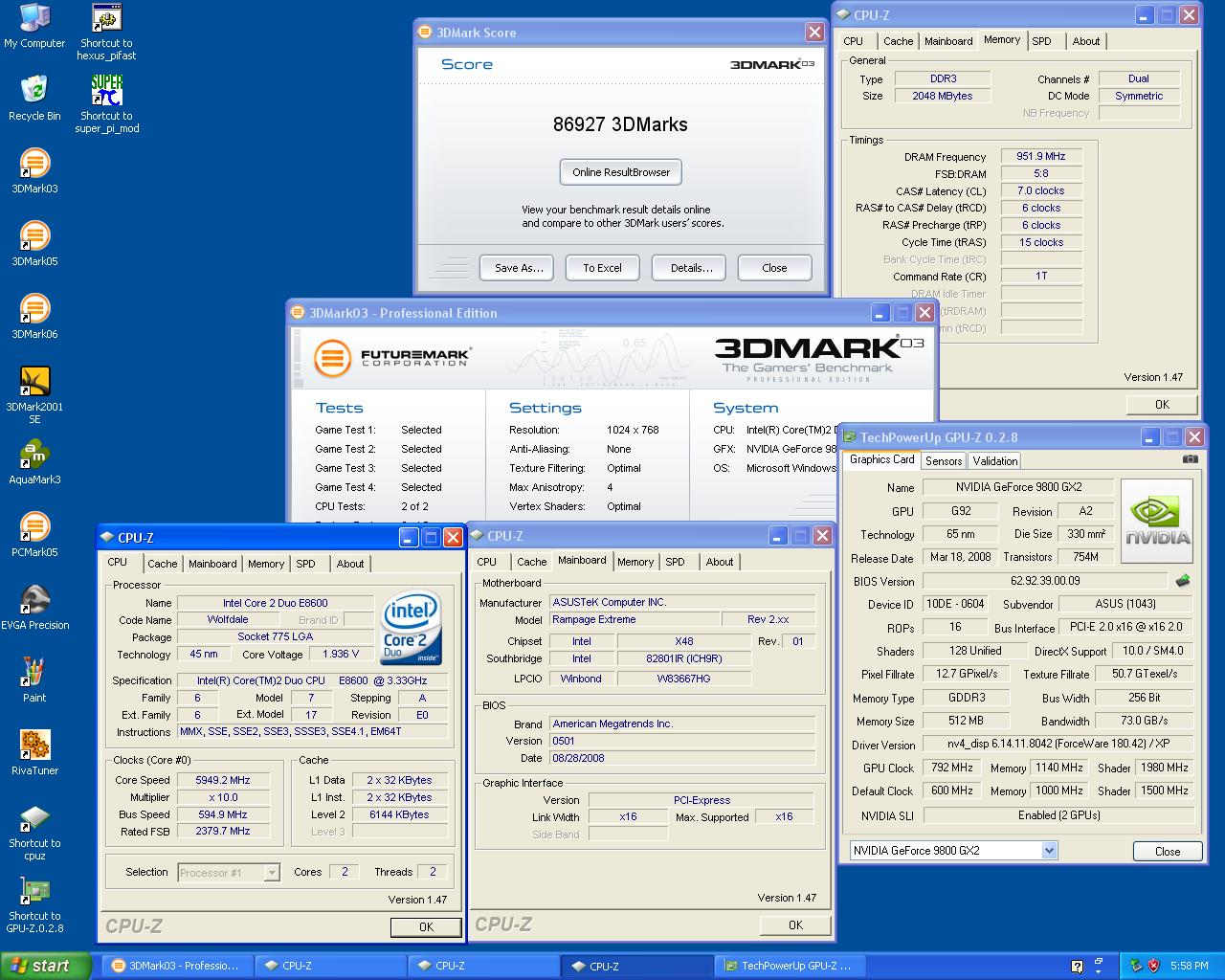Click the GPU-Z screenshot camera icon
The image size is (1225, 980).
click(x=1190, y=459)
